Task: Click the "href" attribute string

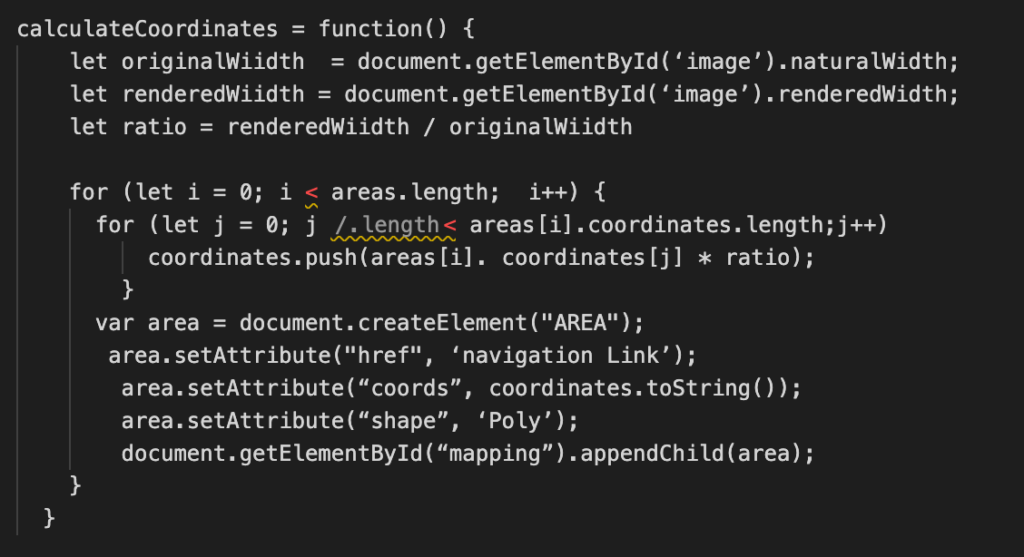Action: click(383, 355)
